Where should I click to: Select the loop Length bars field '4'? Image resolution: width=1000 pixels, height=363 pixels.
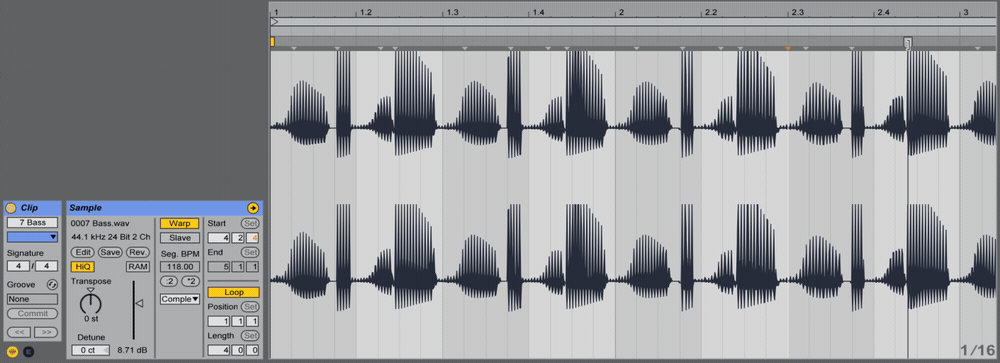220,350
